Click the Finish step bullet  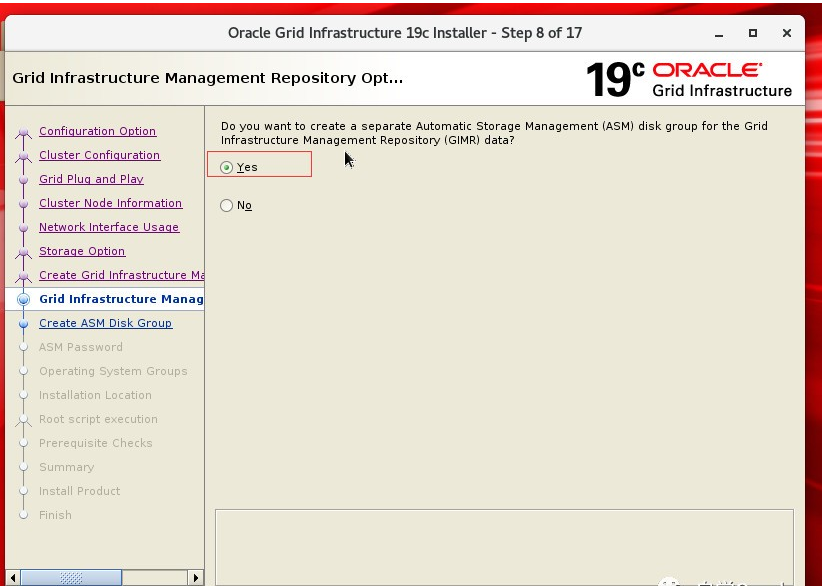tap(23, 515)
